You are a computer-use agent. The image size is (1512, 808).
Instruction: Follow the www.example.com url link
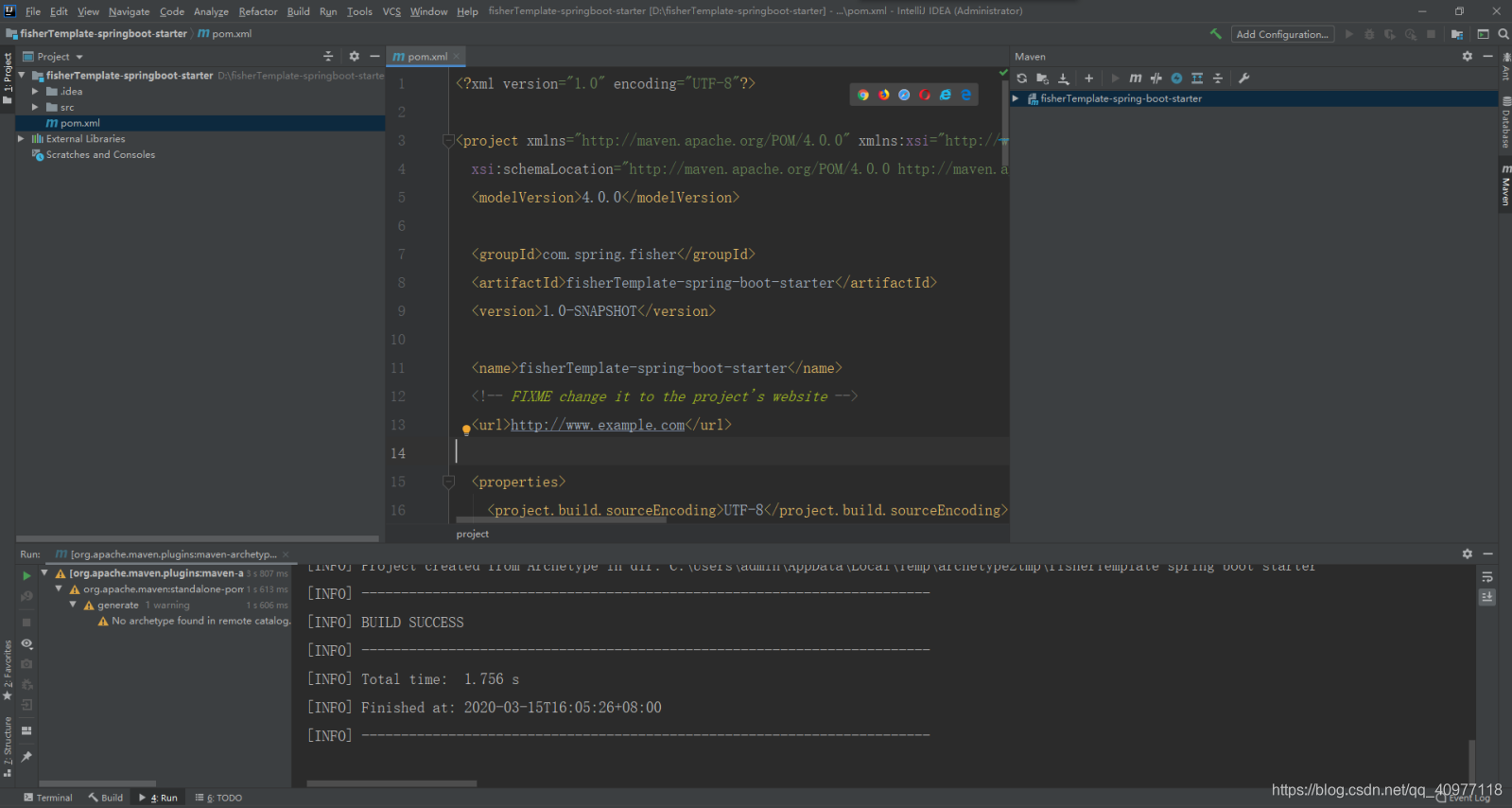598,425
